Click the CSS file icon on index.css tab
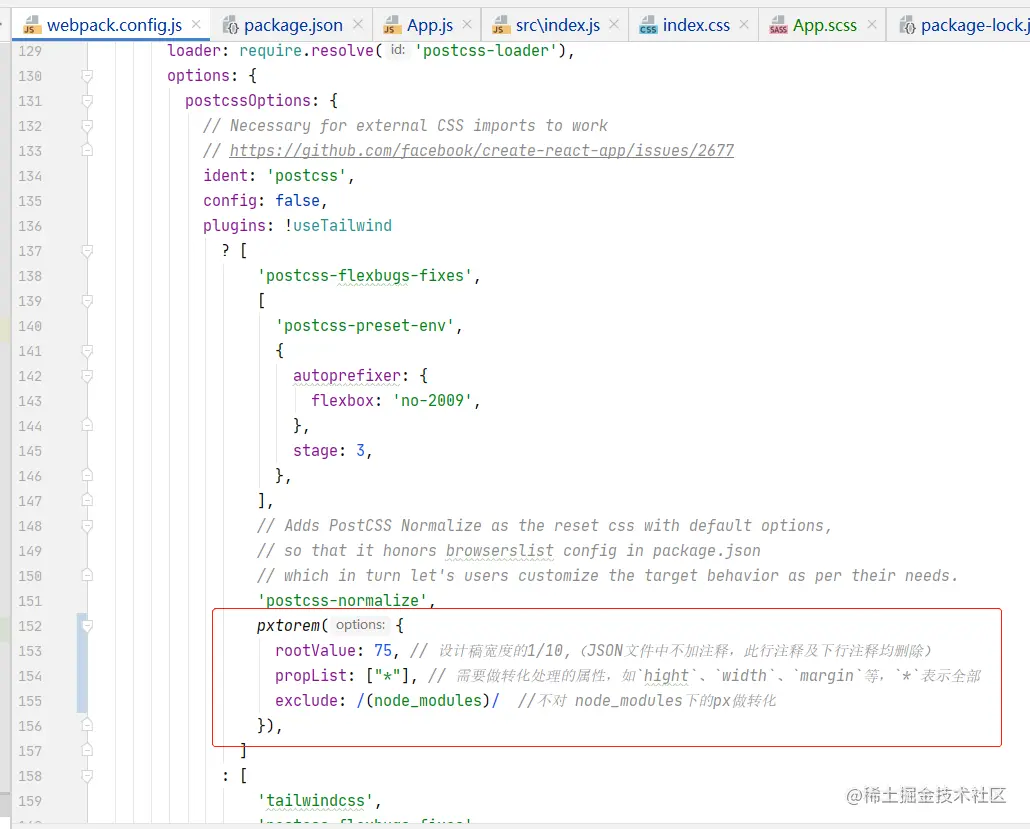This screenshot has height=829, width=1030. (648, 25)
